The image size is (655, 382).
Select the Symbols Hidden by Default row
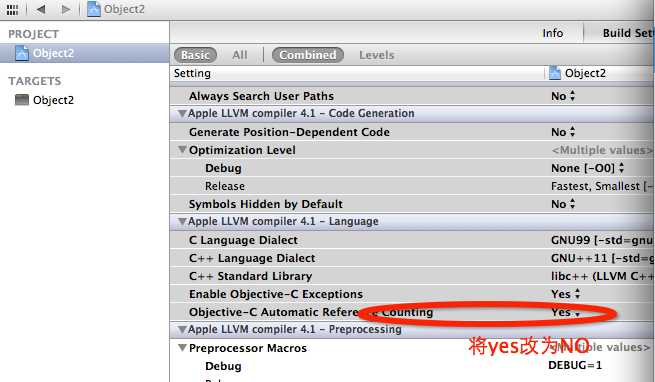(x=411, y=204)
